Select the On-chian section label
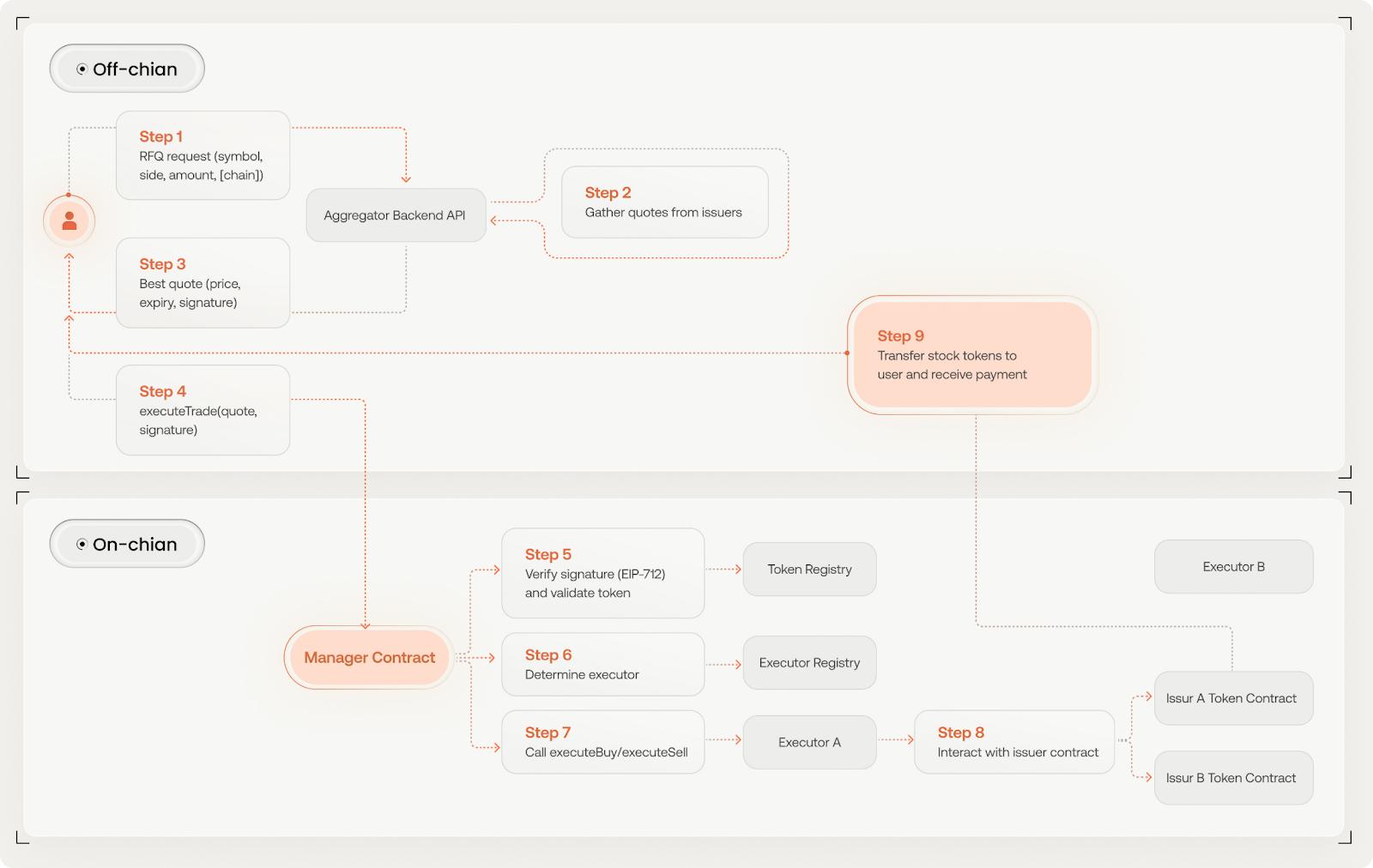The width and height of the screenshot is (1373, 868). (127, 544)
